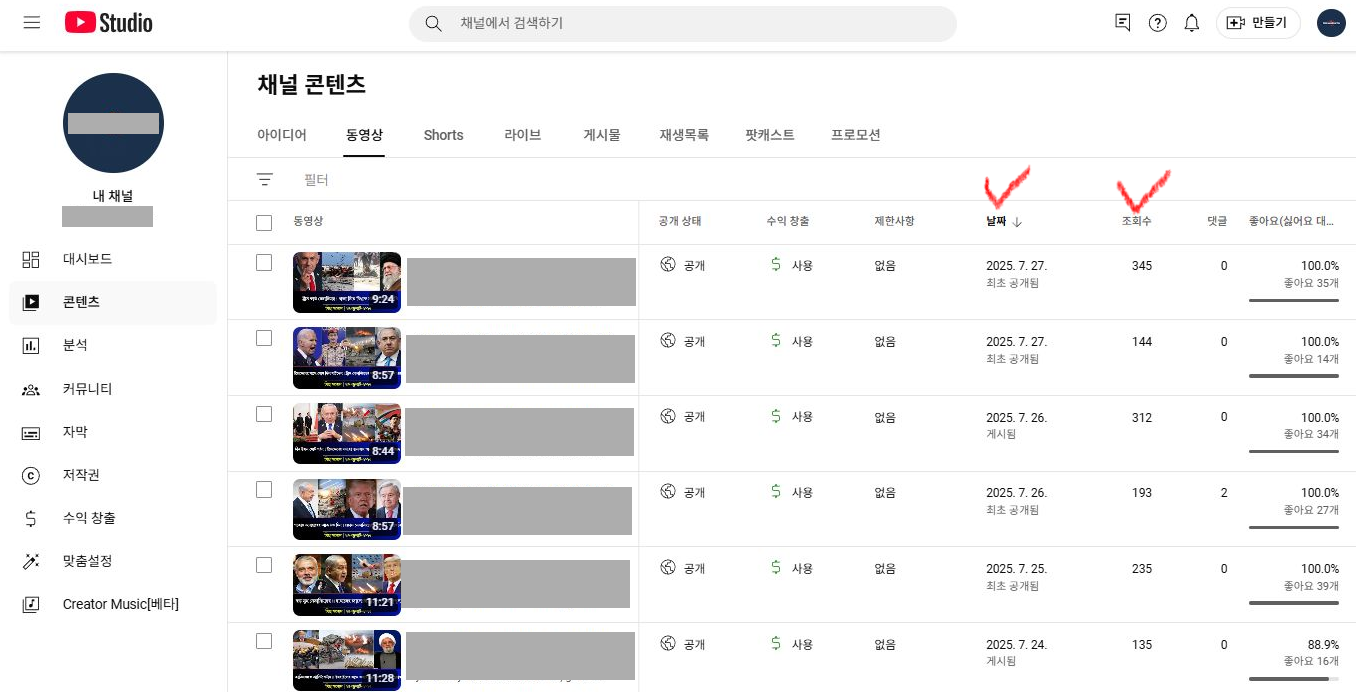Screen dimensions: 1356x692
Task: Click the like ratio bar of first video
Action: click(x=1293, y=300)
